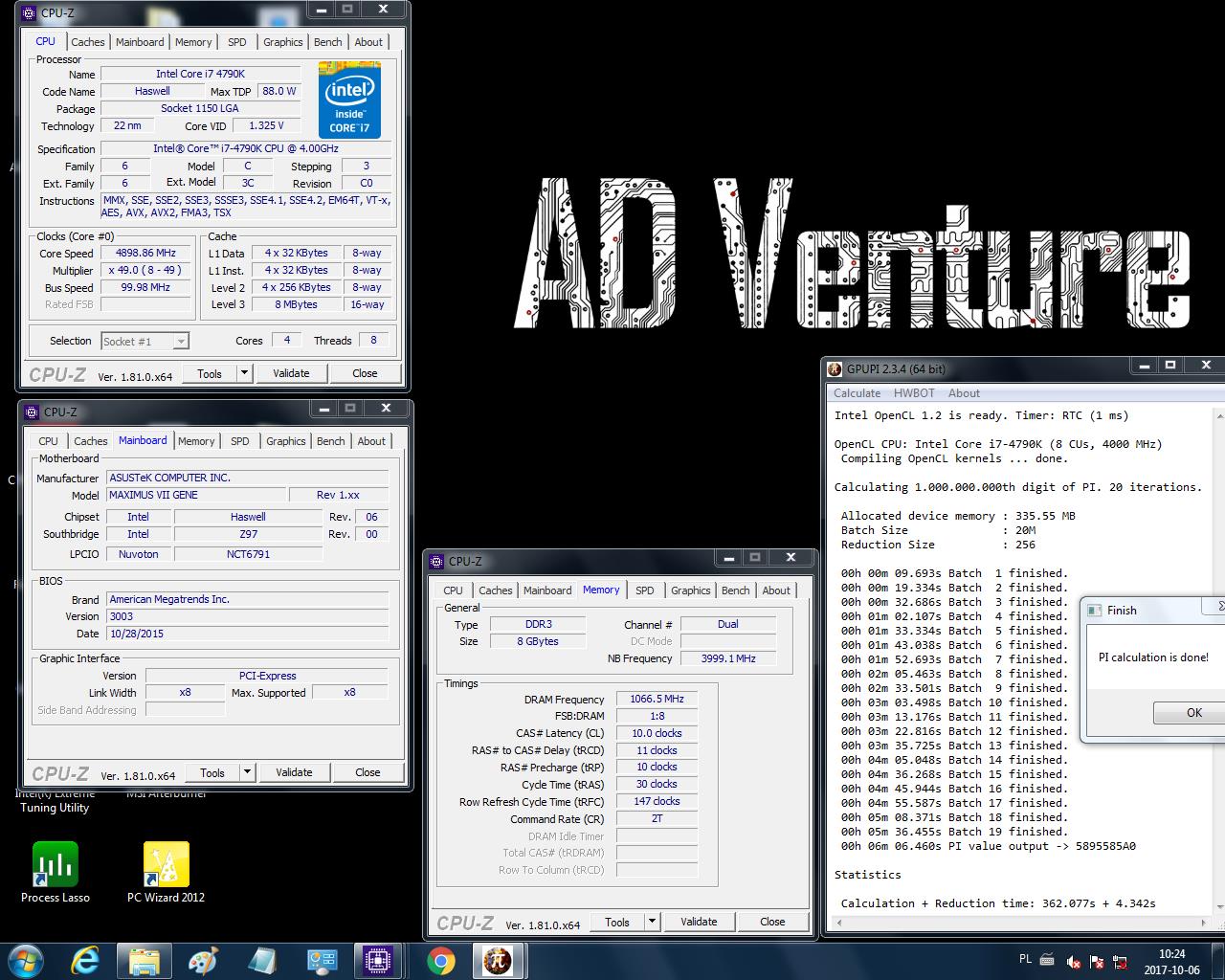This screenshot has height=980, width=1225.
Task: Click the CPU-Z title icon in top window
Action: coord(31,13)
